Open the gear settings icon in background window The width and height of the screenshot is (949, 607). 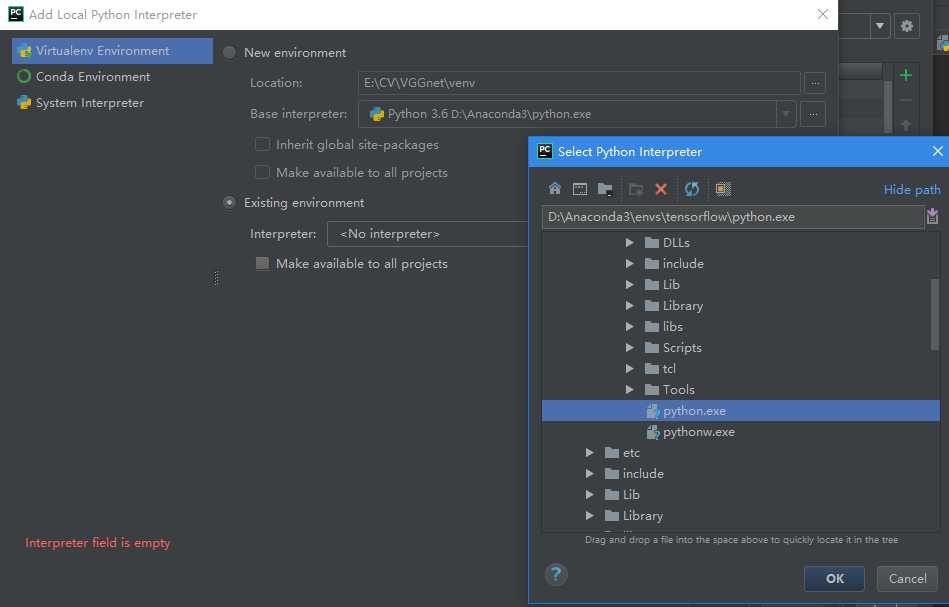(907, 26)
